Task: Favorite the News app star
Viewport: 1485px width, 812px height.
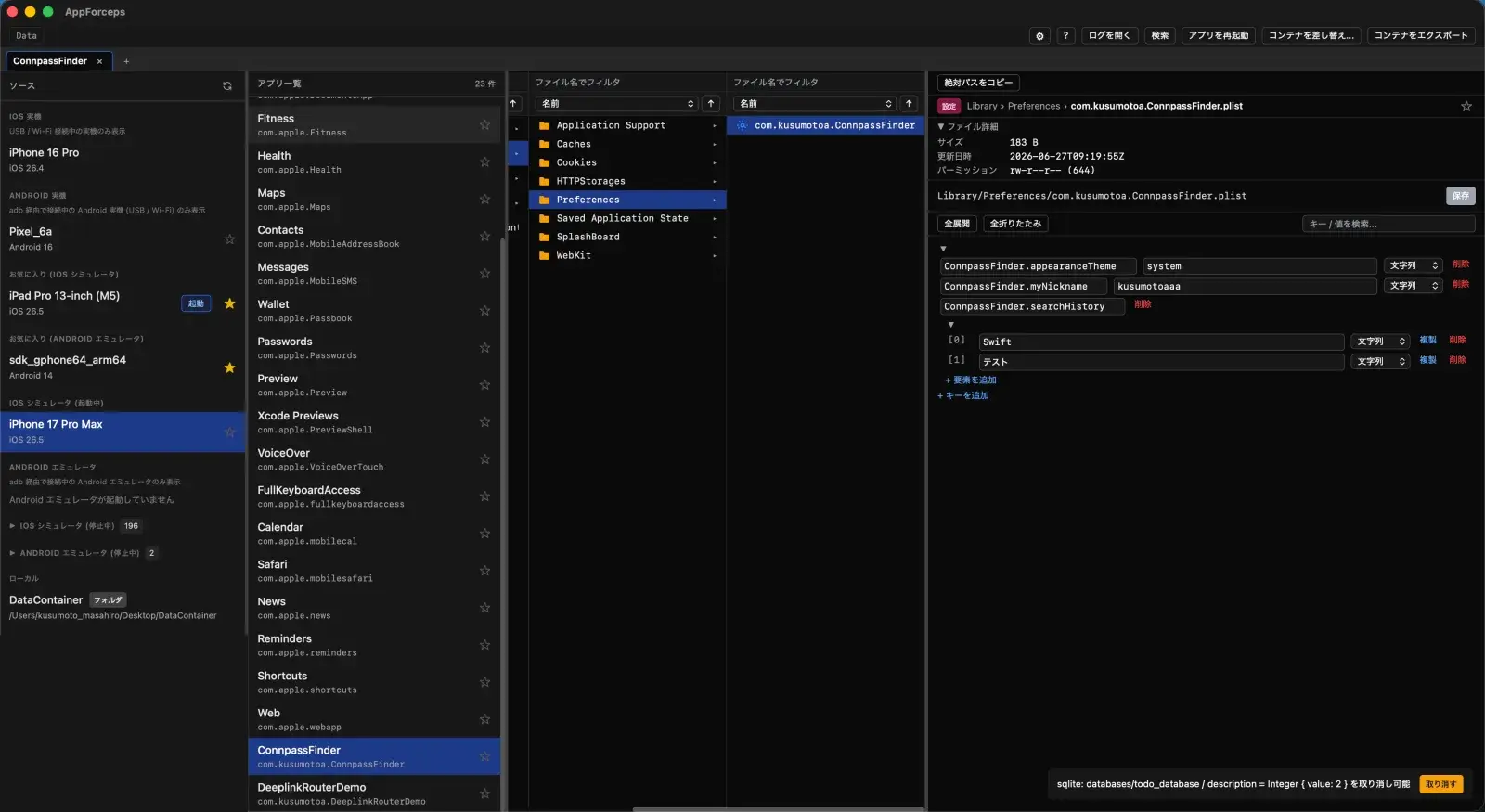Action: coord(484,607)
